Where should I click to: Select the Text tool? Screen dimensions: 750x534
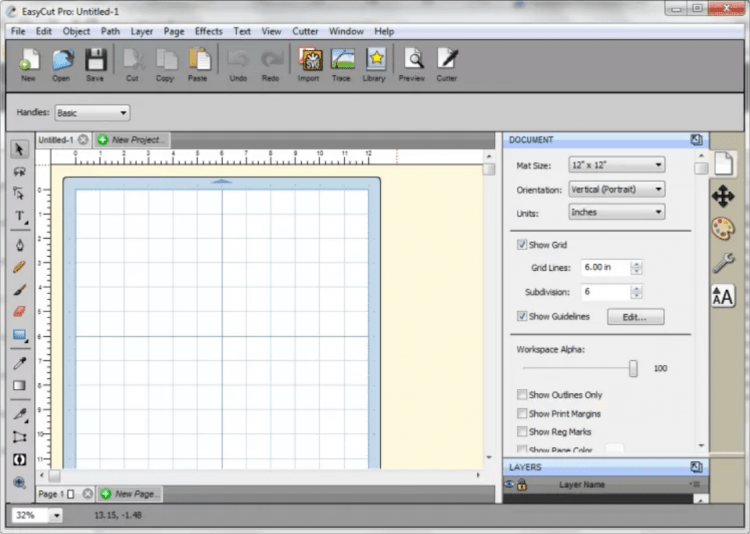19,216
